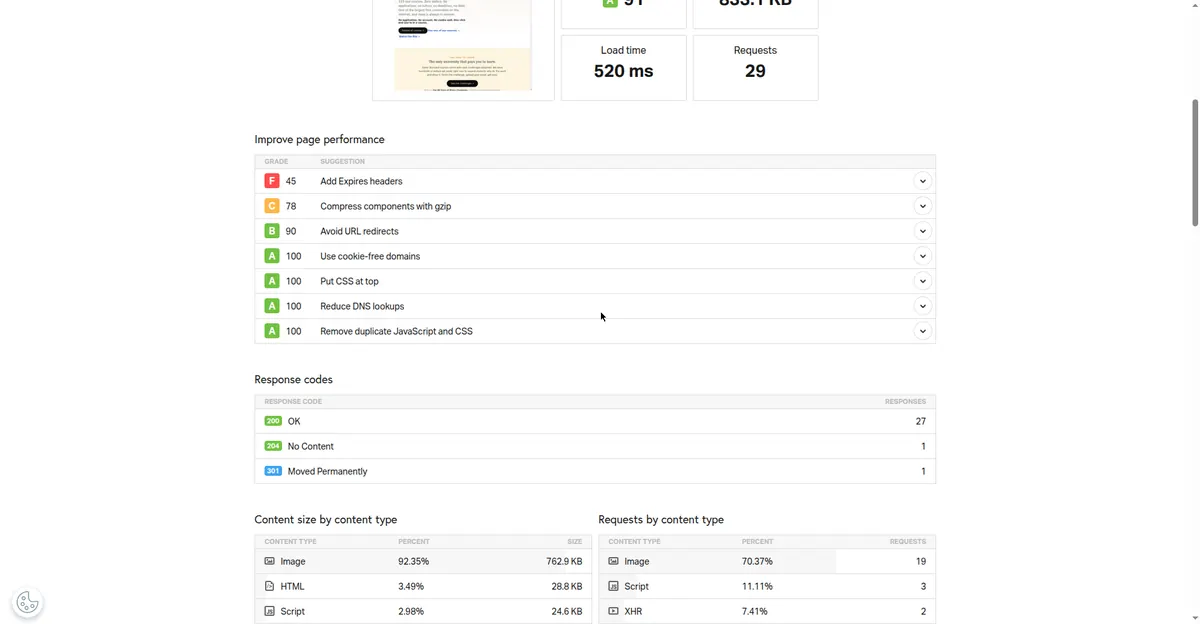This screenshot has width=1200, height=624.
Task: Click the '28.8 KB' HTML size value
Action: pos(566,586)
